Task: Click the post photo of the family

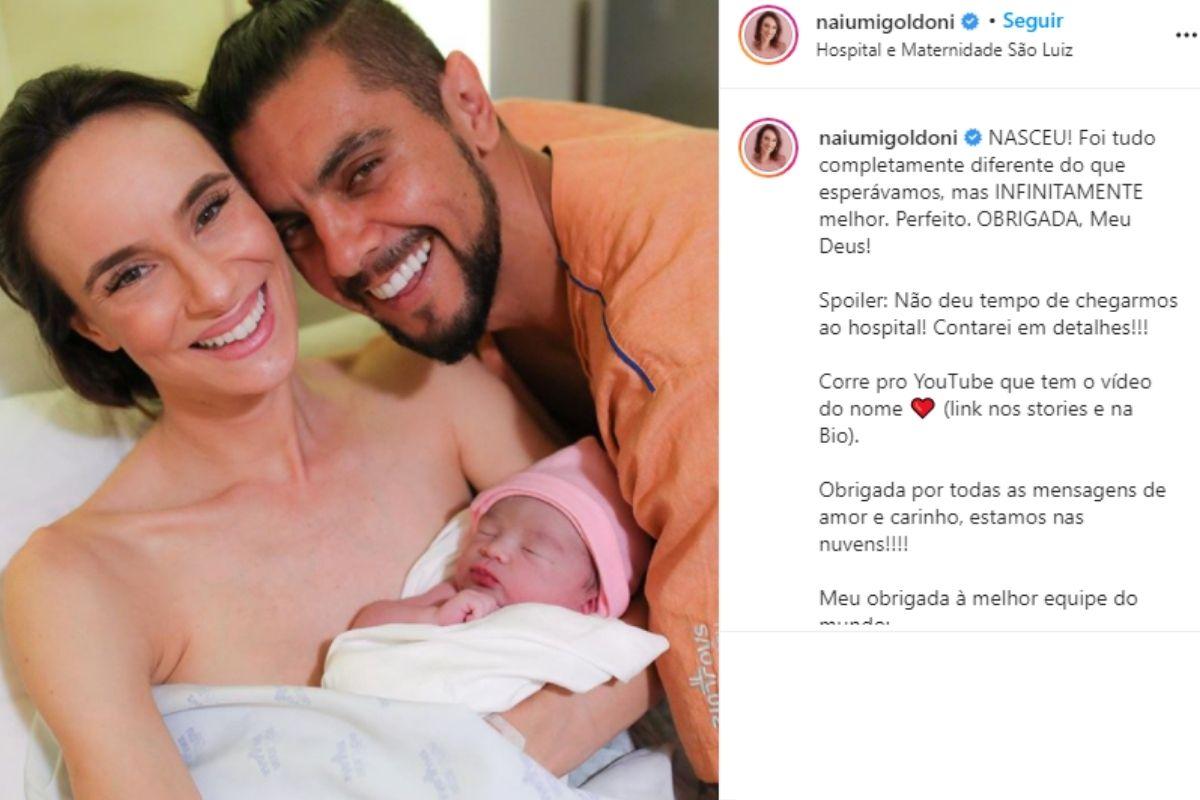Action: click(359, 400)
